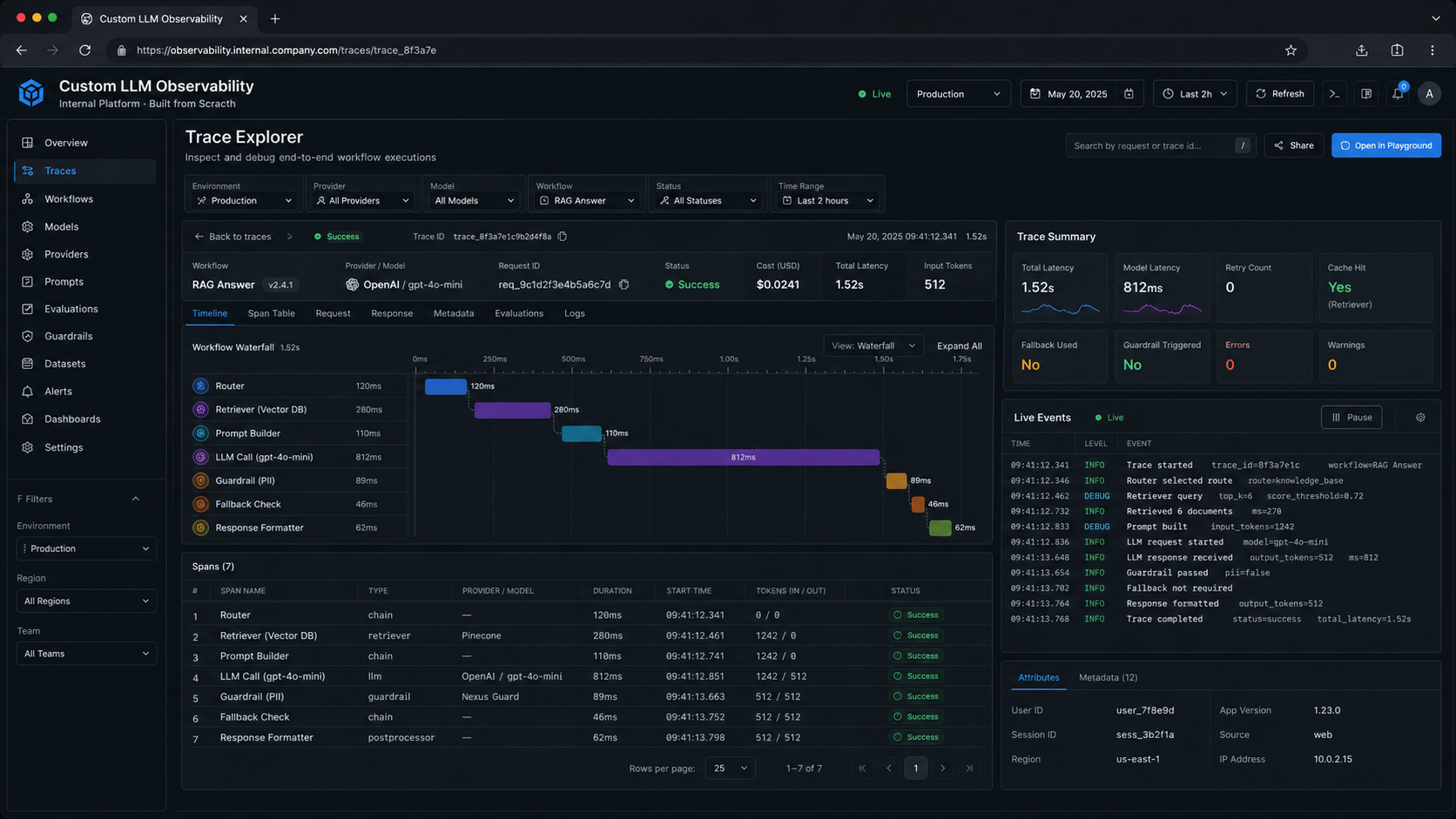Image resolution: width=1456 pixels, height=819 pixels.
Task: Open the All Providers filter dropdown
Action: 361,199
